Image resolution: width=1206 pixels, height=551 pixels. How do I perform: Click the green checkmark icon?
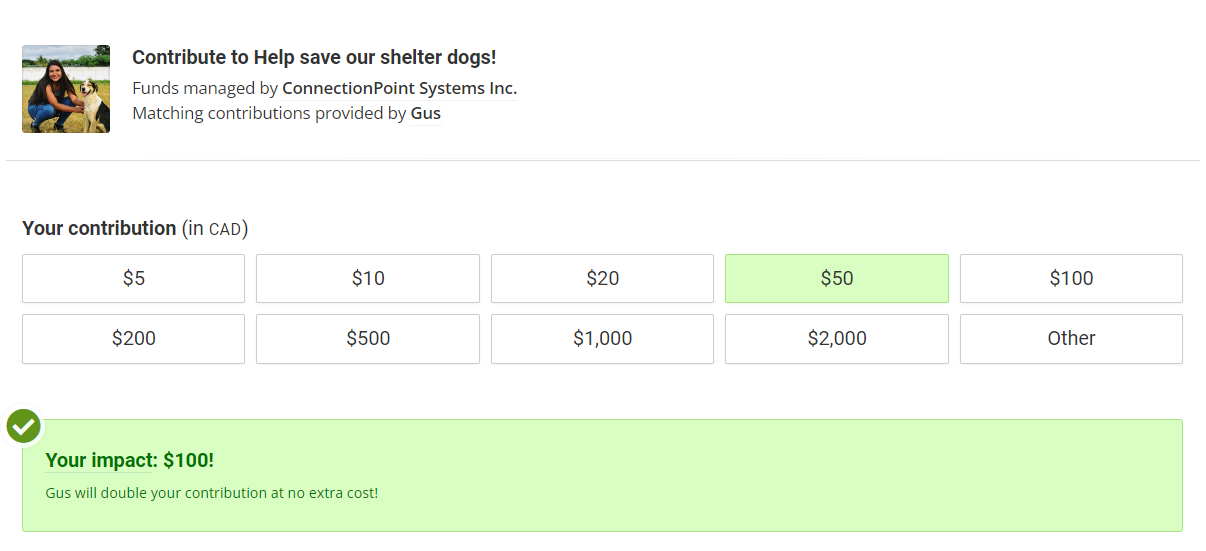(24, 426)
